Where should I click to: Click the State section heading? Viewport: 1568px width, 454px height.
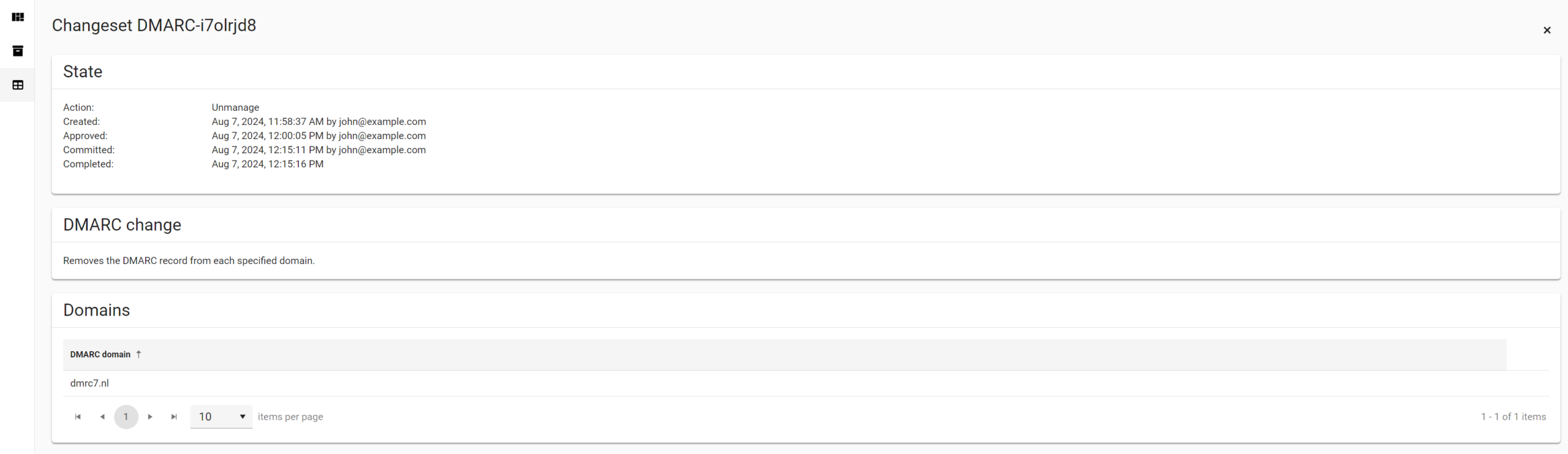tap(83, 72)
